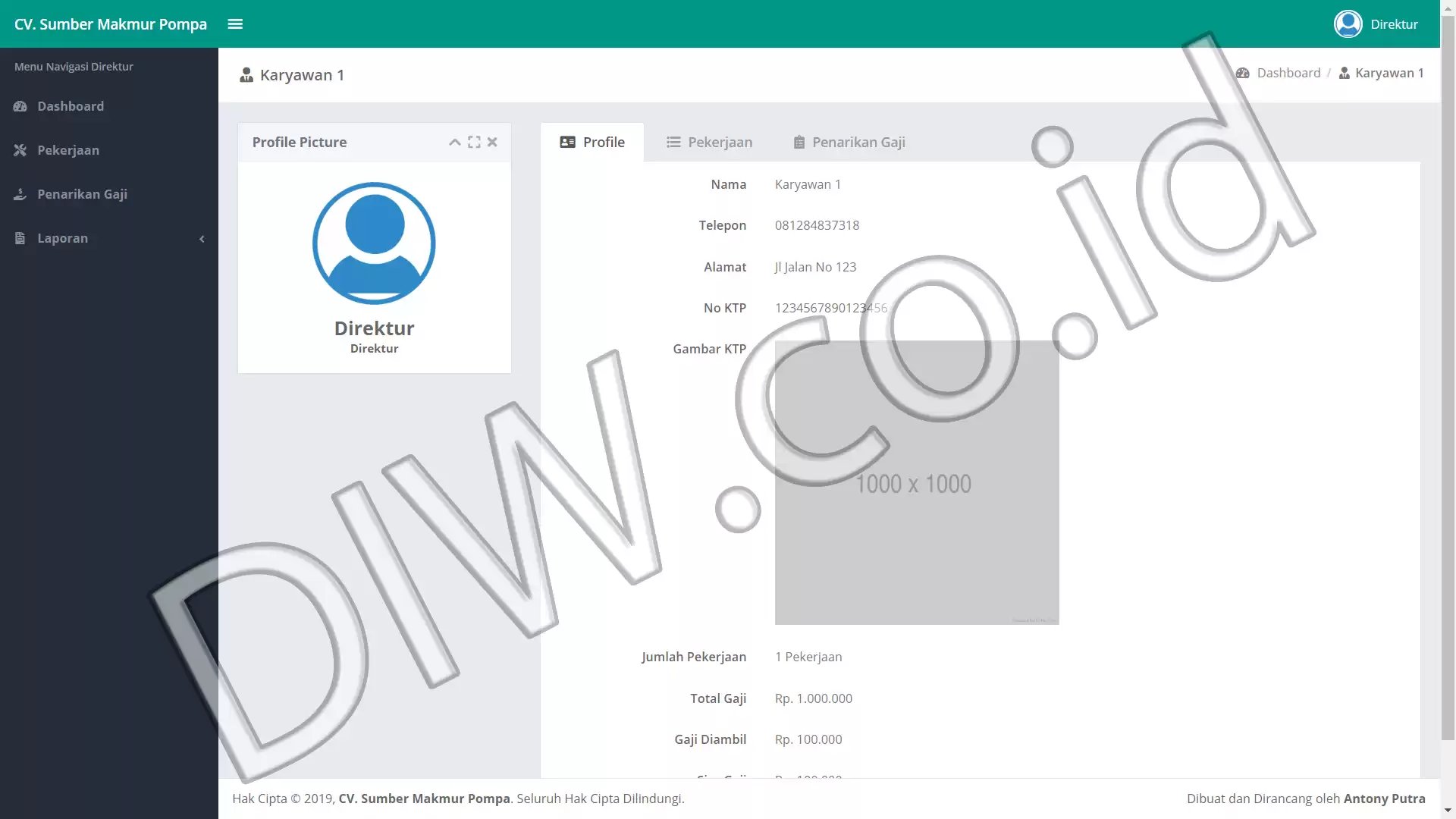Switch to the Pekerjaan tab

click(x=709, y=142)
